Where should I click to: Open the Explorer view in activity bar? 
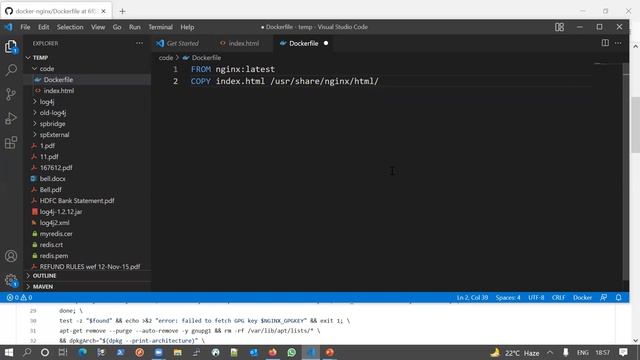coord(11,47)
